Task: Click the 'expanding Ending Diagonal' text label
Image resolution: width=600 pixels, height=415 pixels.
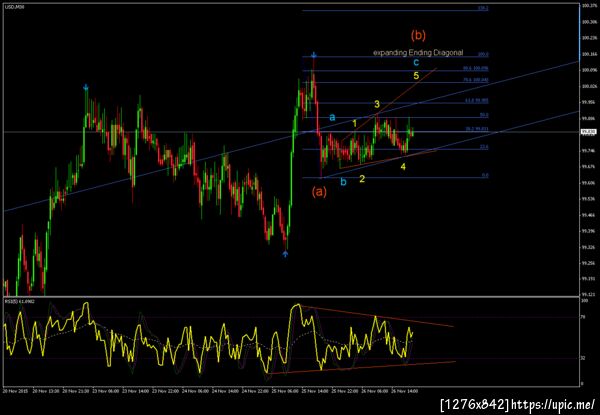Action: (x=418, y=53)
